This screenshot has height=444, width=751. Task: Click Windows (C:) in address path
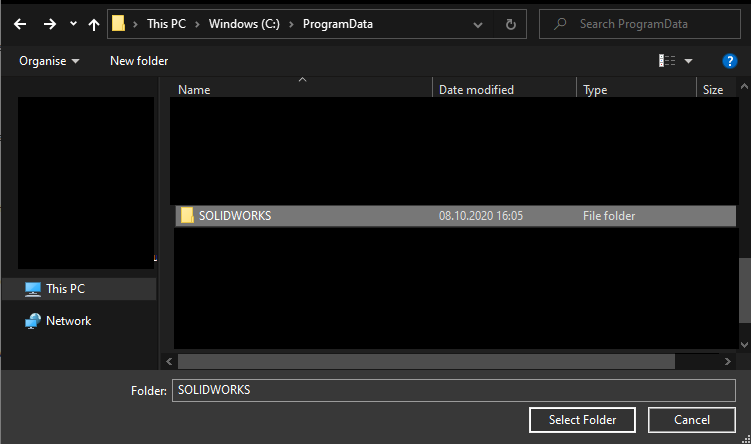click(x=246, y=24)
